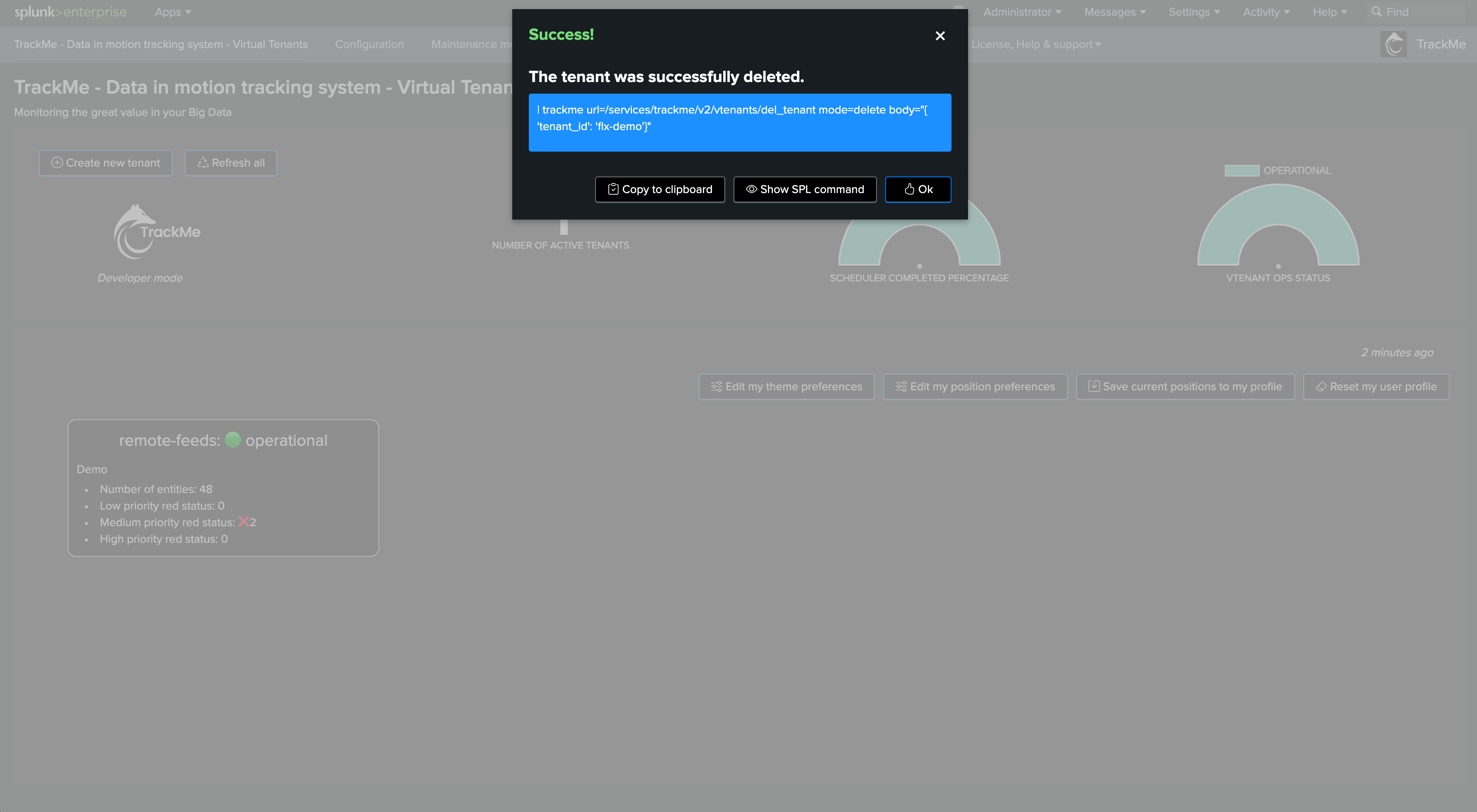Click the Developer mode label

(x=140, y=278)
